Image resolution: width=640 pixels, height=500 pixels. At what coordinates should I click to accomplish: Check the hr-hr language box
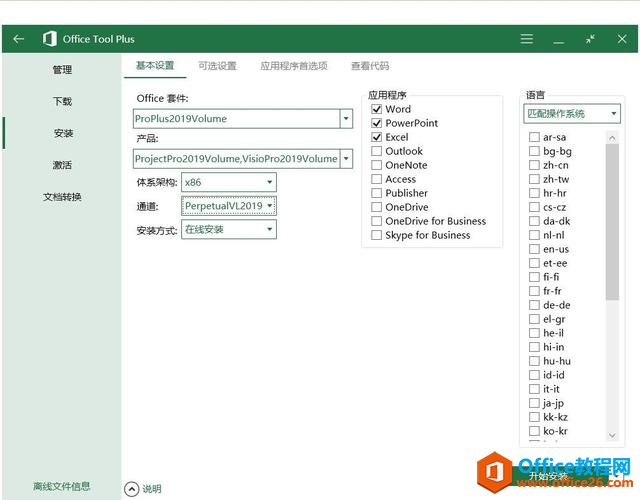click(x=534, y=193)
